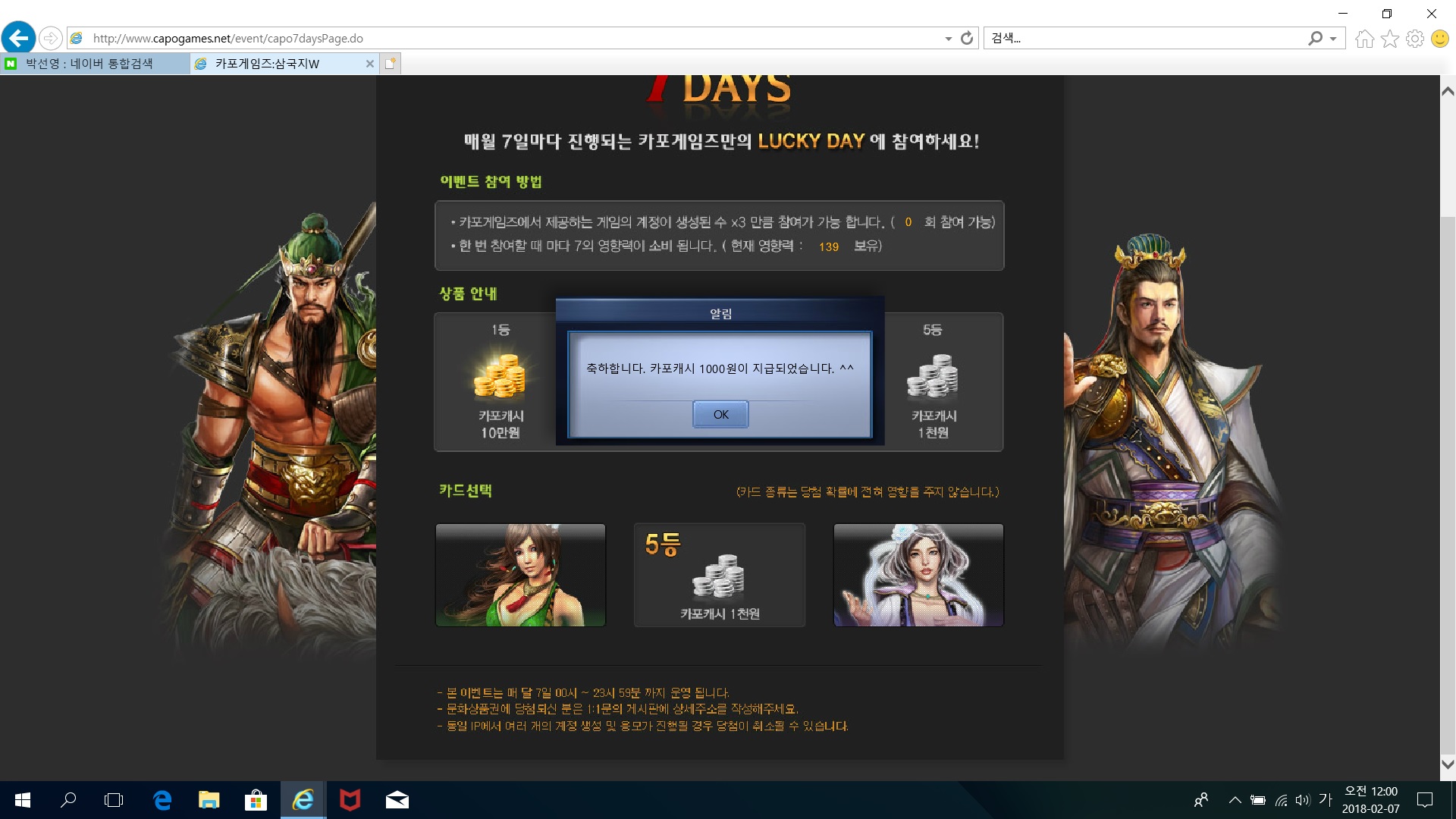This screenshot has width=1456, height=819.
Task: Switch to 박선영 네이버 통합검색 tab
Action: 95,64
